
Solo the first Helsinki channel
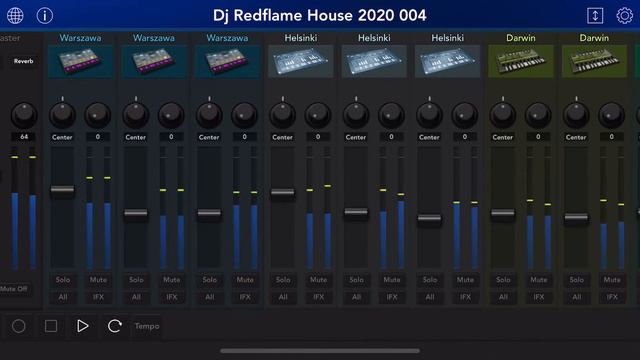pyautogui.click(x=283, y=280)
